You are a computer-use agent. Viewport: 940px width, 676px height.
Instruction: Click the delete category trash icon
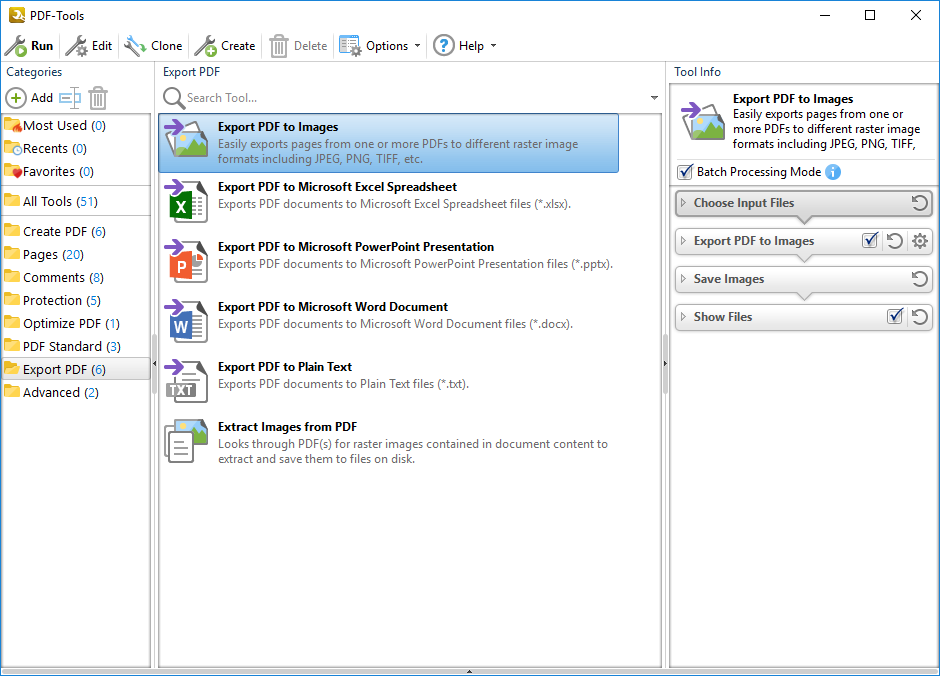98,98
